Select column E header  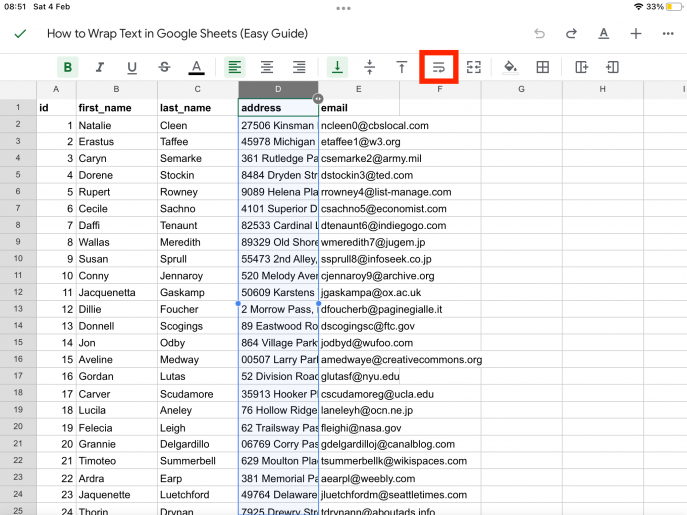click(359, 89)
